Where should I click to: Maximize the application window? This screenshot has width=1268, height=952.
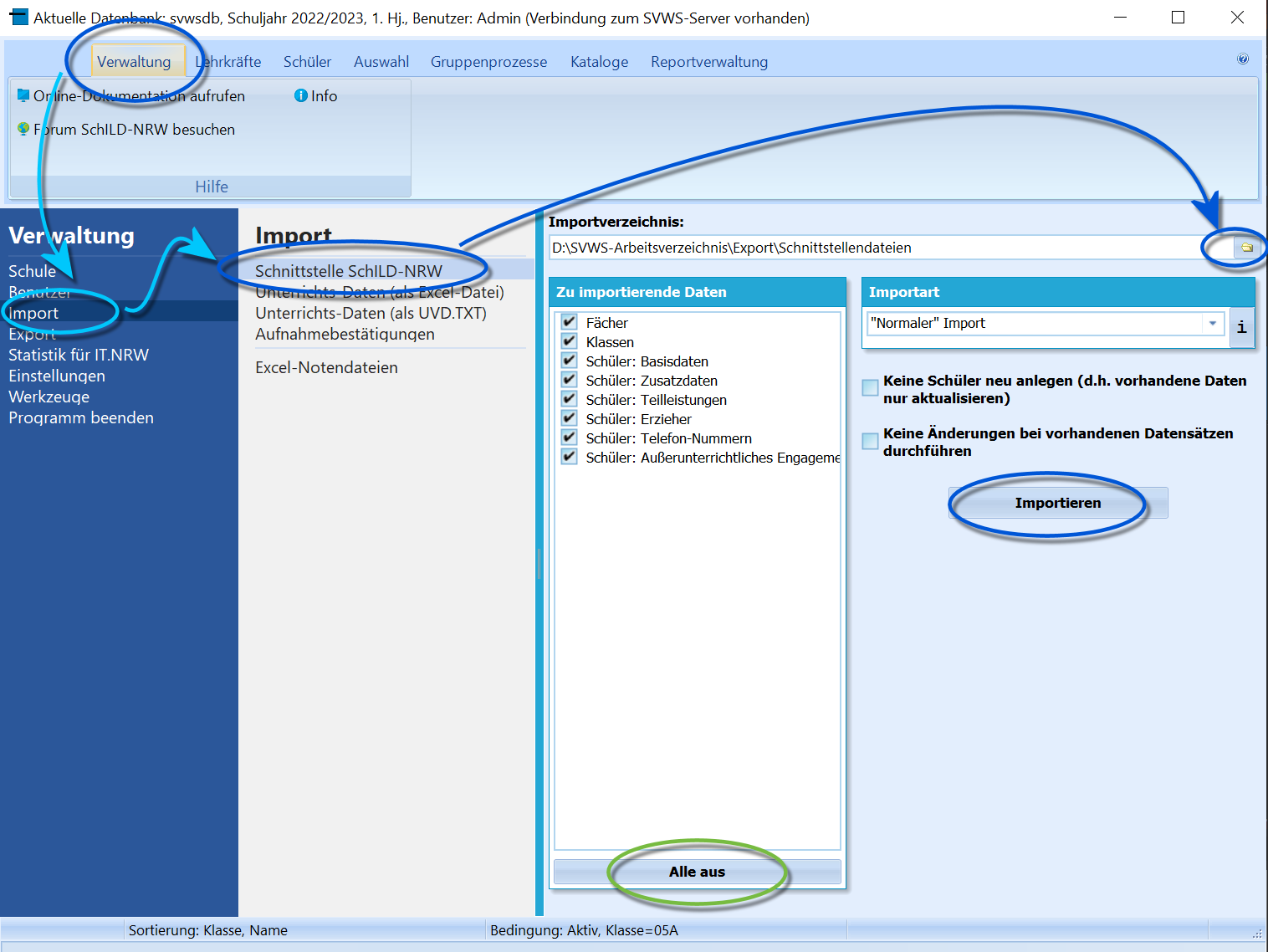(x=1178, y=18)
